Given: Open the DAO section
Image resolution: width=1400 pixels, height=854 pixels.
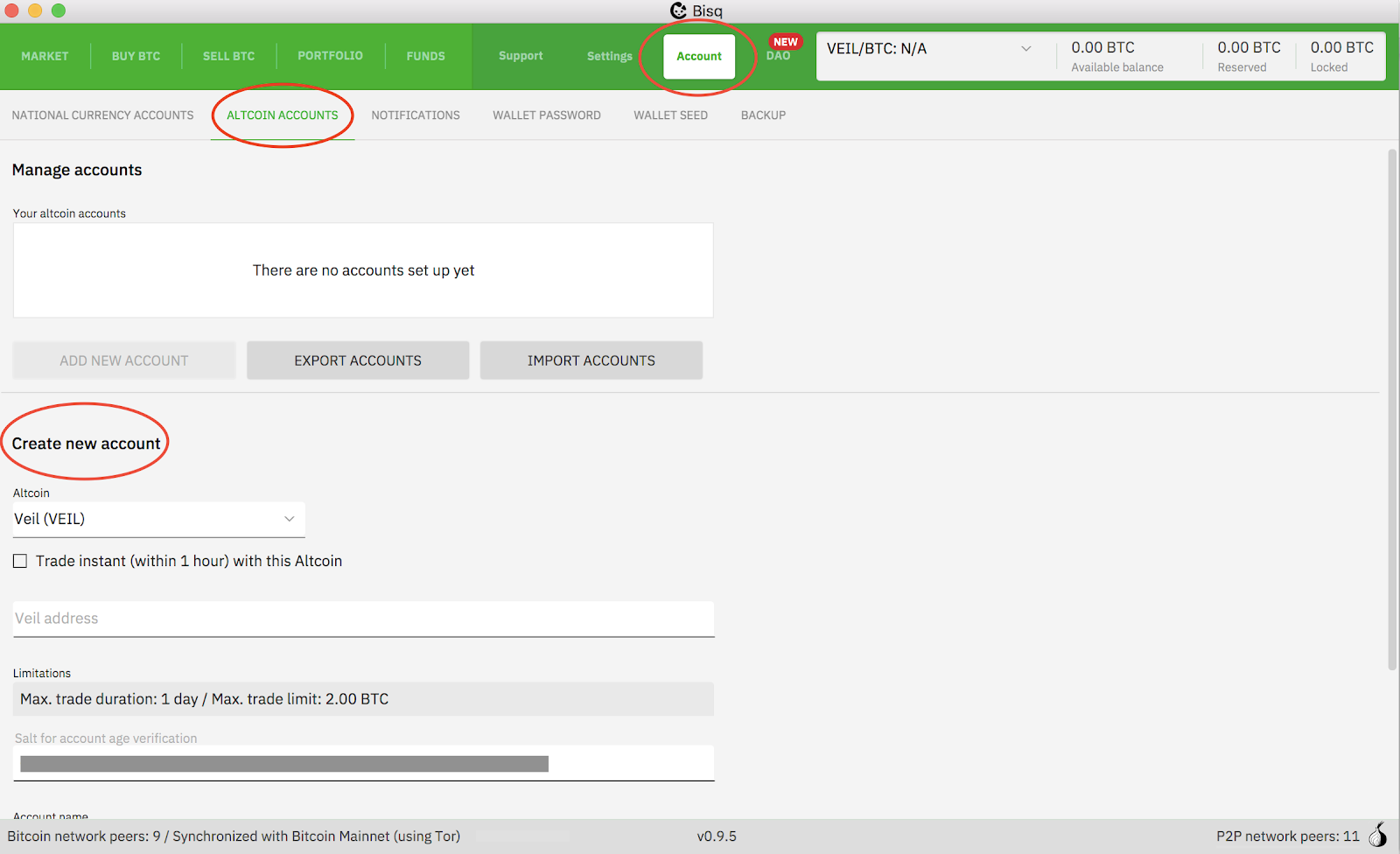Looking at the screenshot, I should (x=778, y=56).
